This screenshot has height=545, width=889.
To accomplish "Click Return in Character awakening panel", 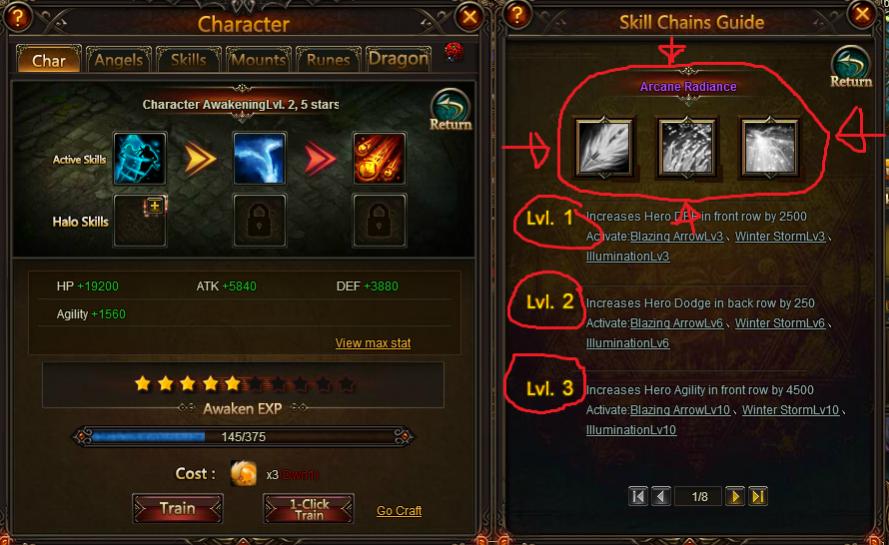I will (x=451, y=110).
